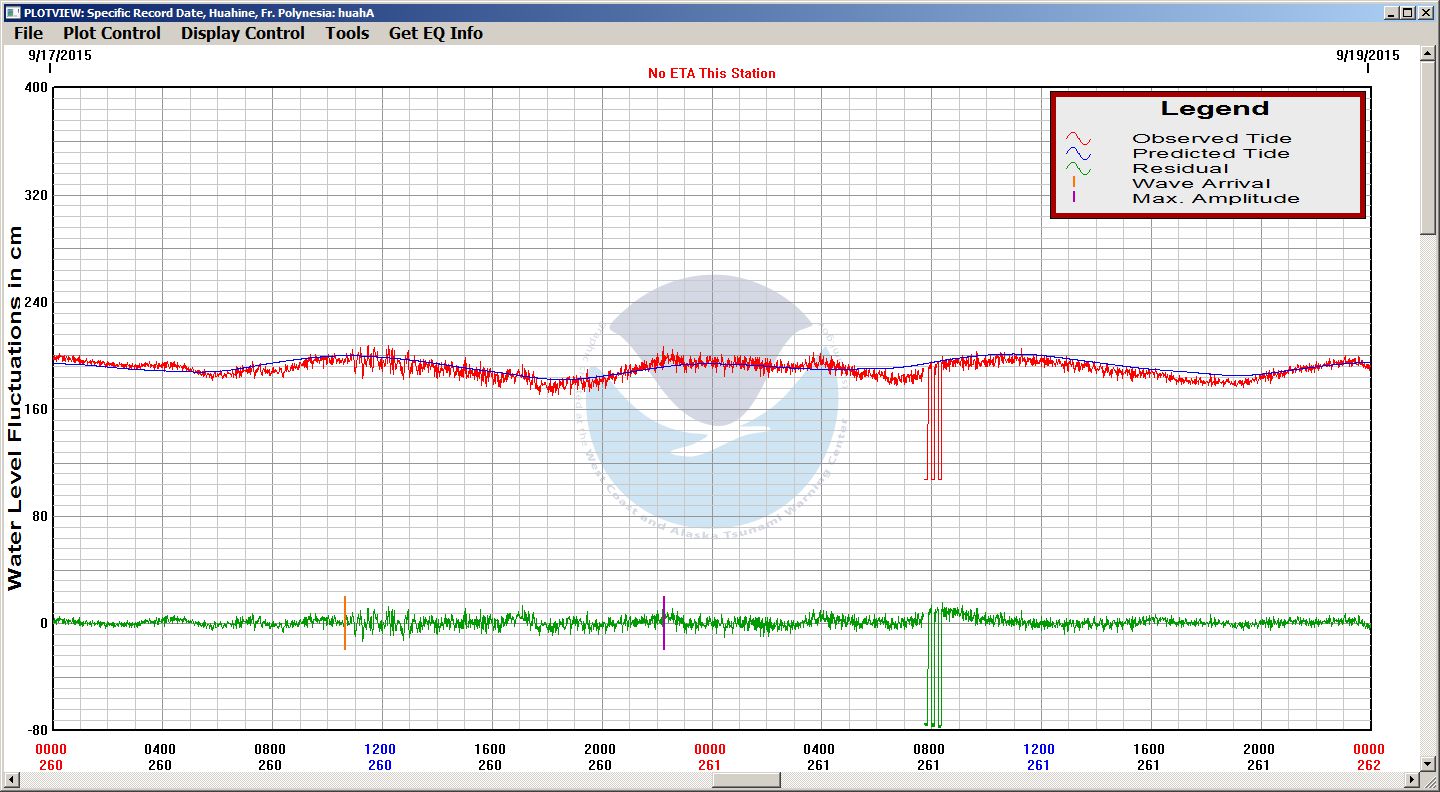Open the Tools menu
Viewport: 1440px width, 792px height.
click(347, 33)
